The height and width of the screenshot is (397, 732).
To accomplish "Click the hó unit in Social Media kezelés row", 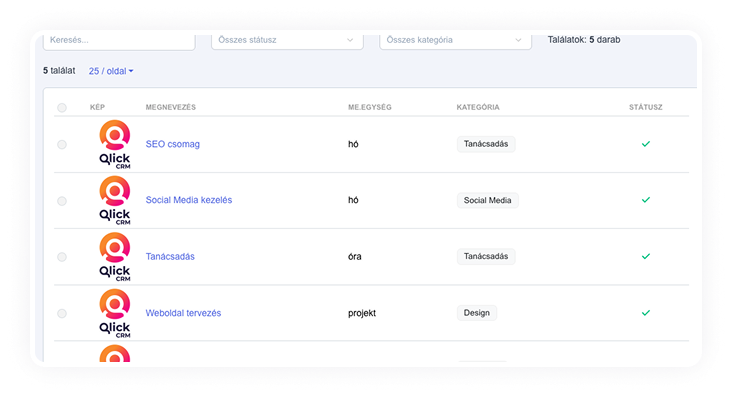I will point(353,200).
